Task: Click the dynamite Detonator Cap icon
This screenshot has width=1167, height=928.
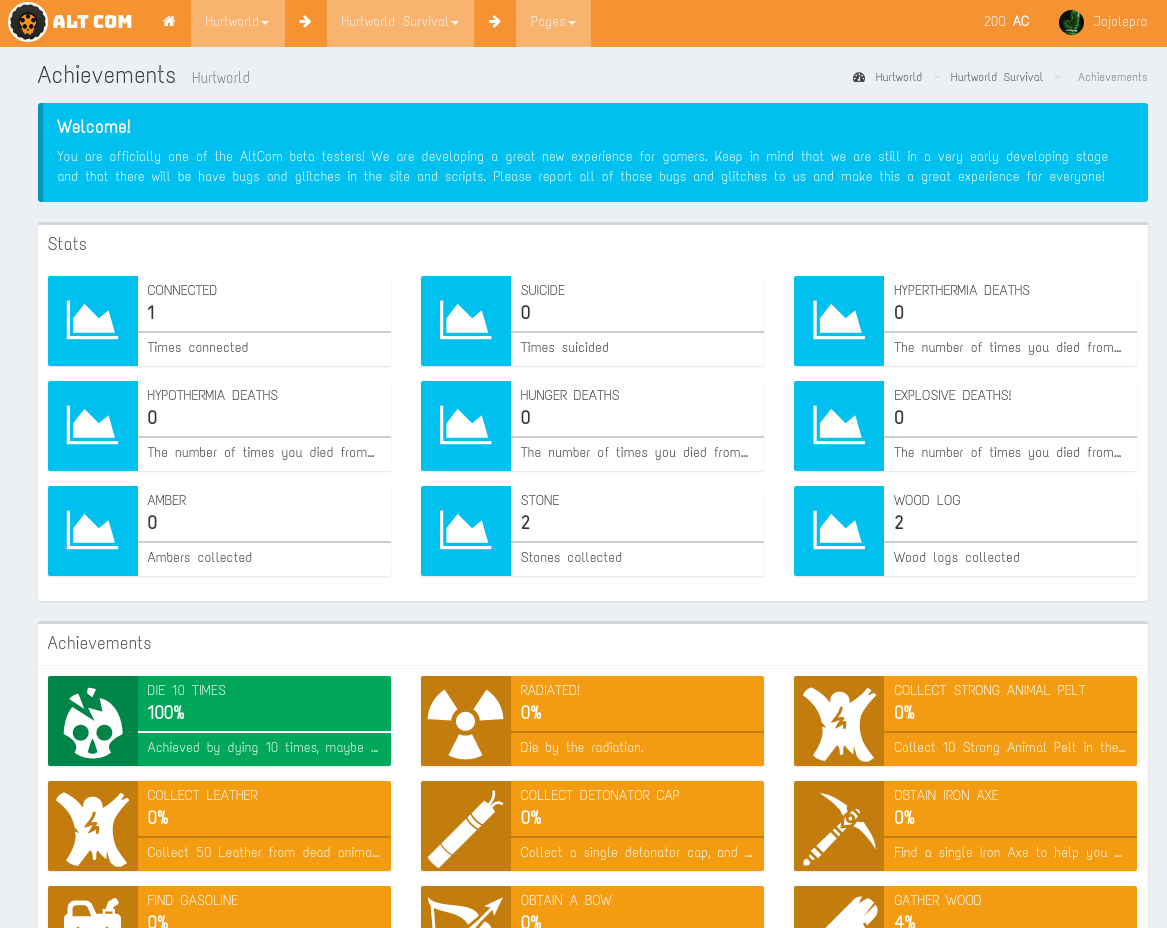Action: 465,826
